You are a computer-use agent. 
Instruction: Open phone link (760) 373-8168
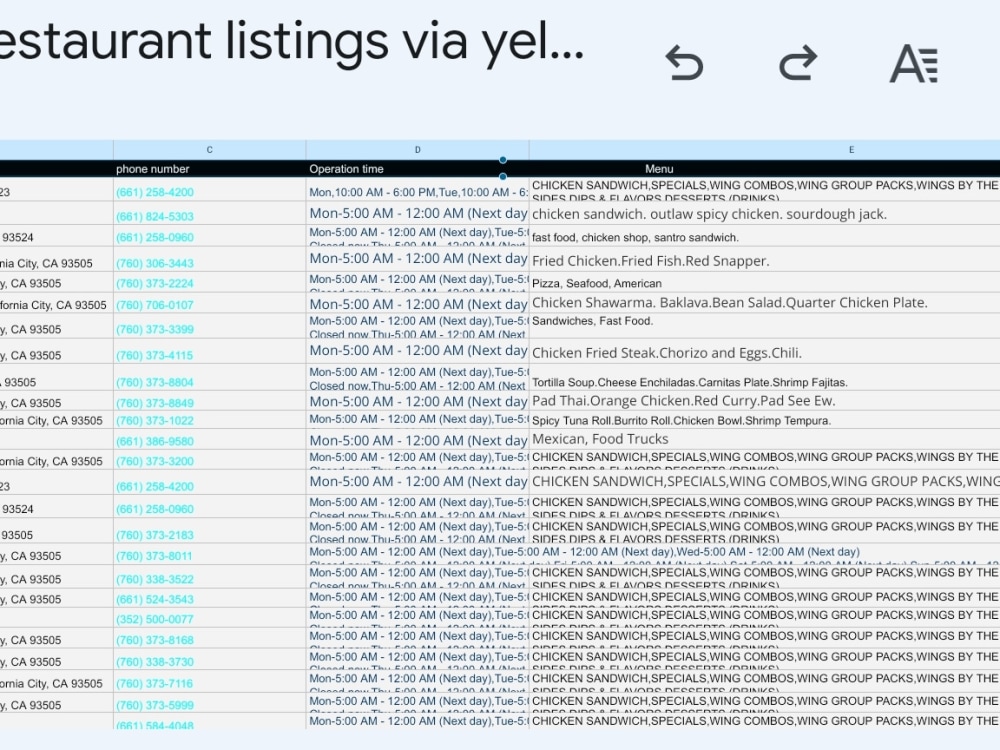[155, 640]
